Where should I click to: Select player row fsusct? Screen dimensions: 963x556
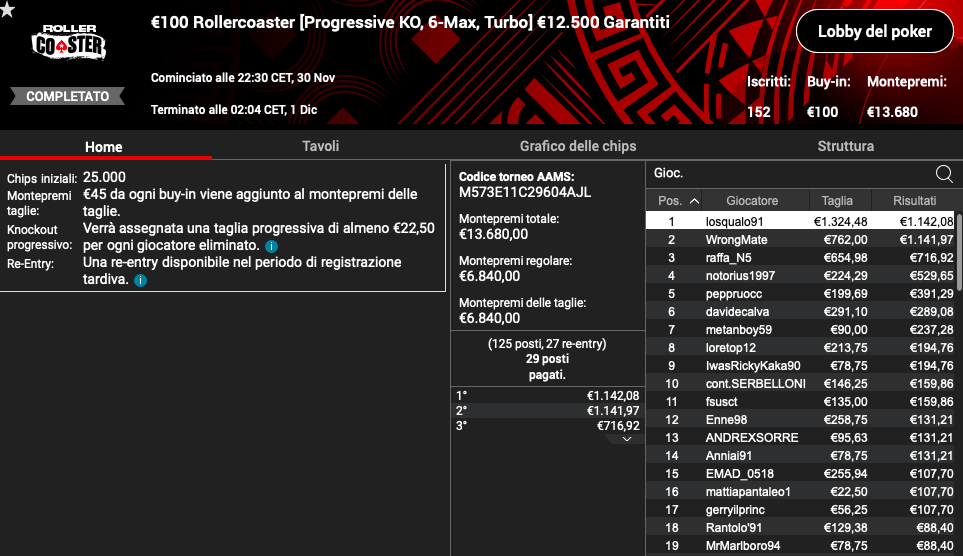tap(800, 402)
